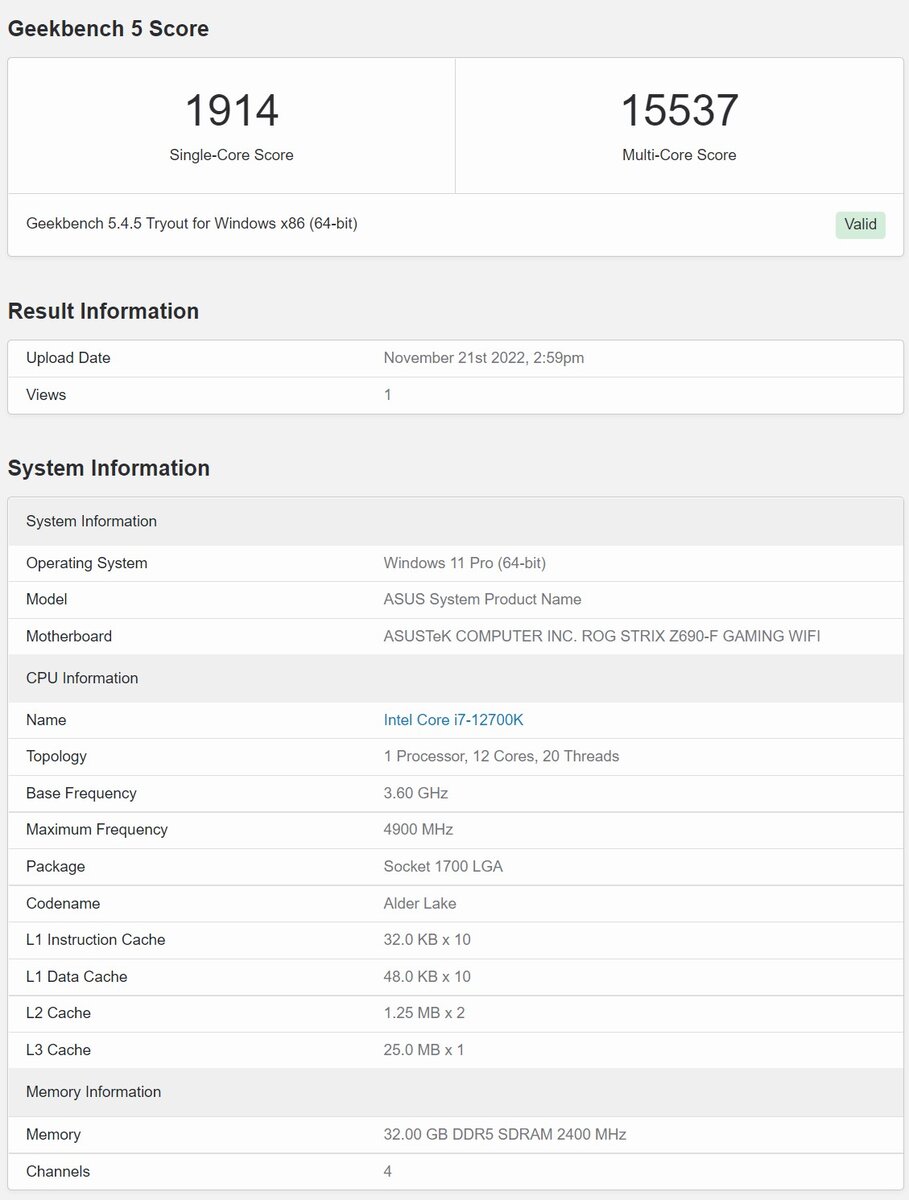Select the single-core score 1914

tap(232, 110)
